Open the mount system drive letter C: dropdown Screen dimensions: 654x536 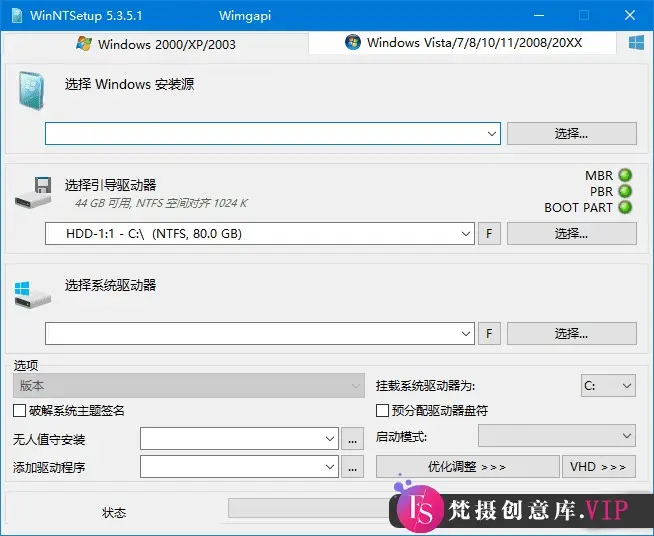[x=608, y=385]
